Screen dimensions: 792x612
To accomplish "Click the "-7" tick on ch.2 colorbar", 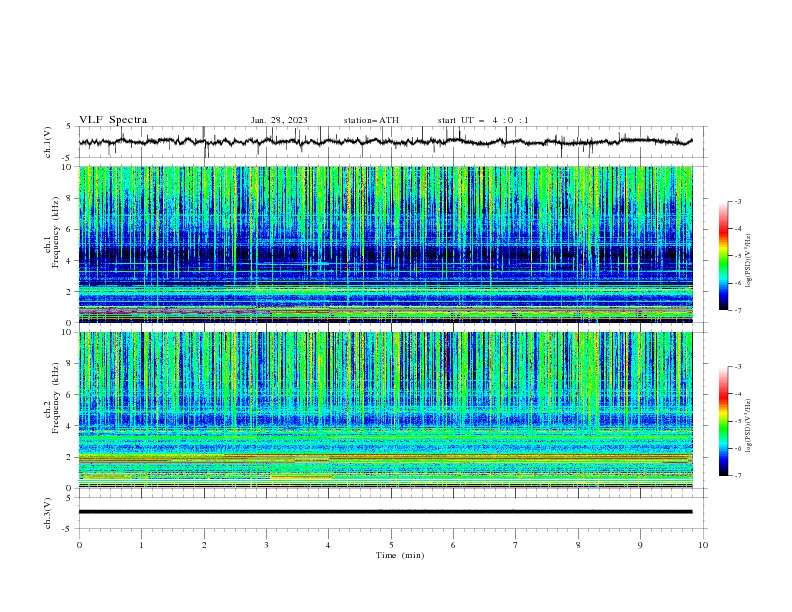I will pyautogui.click(x=738, y=475).
